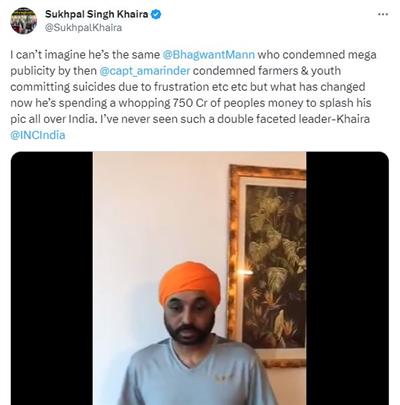Open the Sukhpal Singh Khaira display name
Screen dimensions: 400x405
(97, 14)
